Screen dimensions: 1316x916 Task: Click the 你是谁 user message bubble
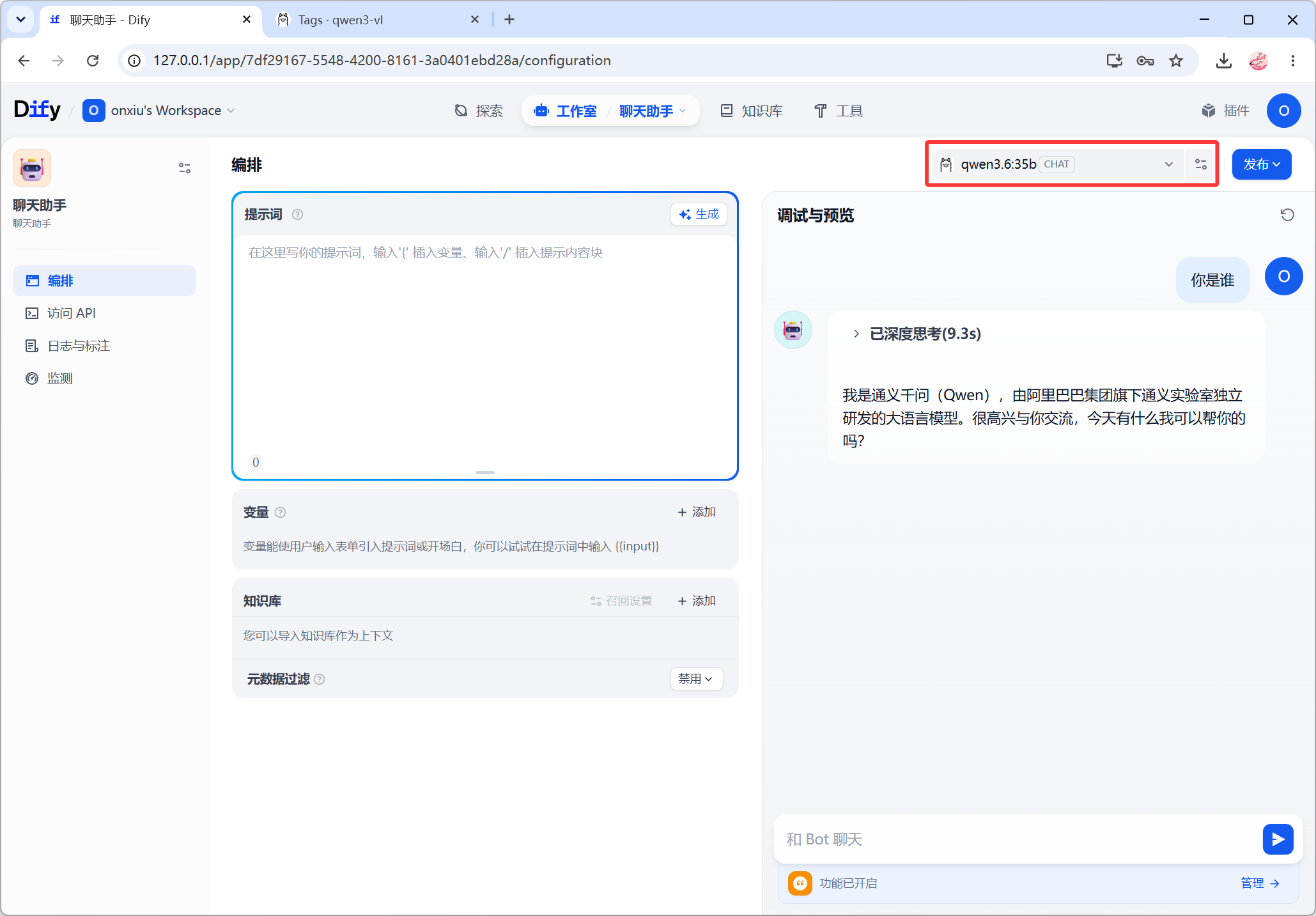1212,280
